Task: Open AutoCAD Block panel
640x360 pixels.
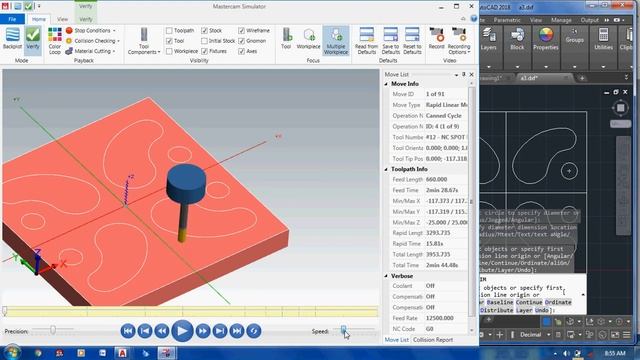Action: pos(517,40)
